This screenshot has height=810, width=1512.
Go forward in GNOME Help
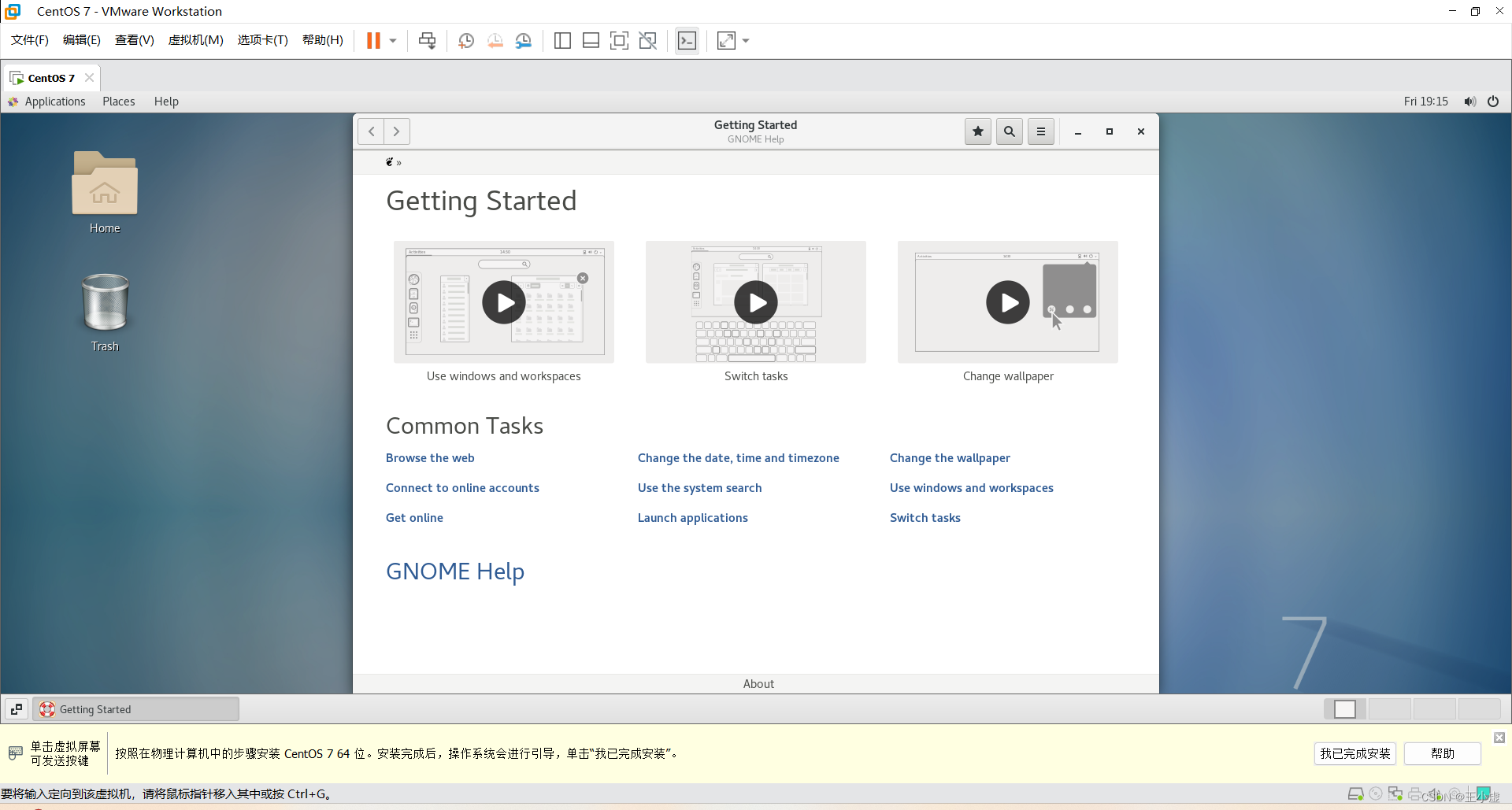pos(397,131)
